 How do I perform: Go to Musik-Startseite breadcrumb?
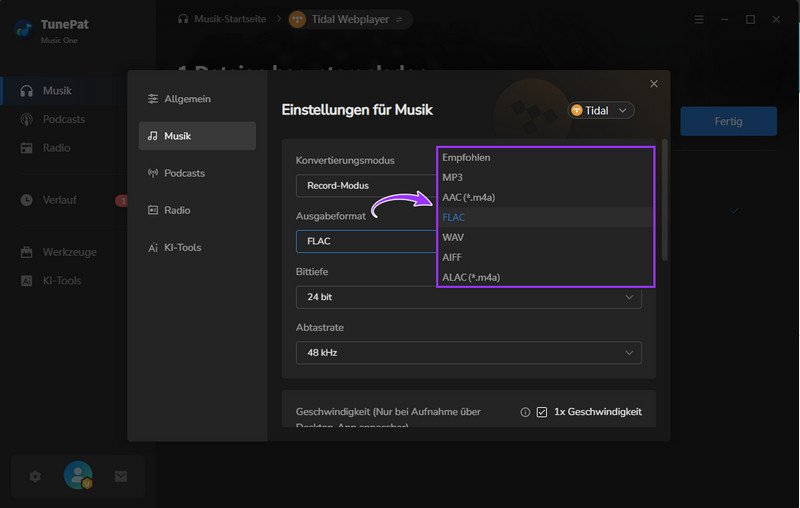coord(222,19)
